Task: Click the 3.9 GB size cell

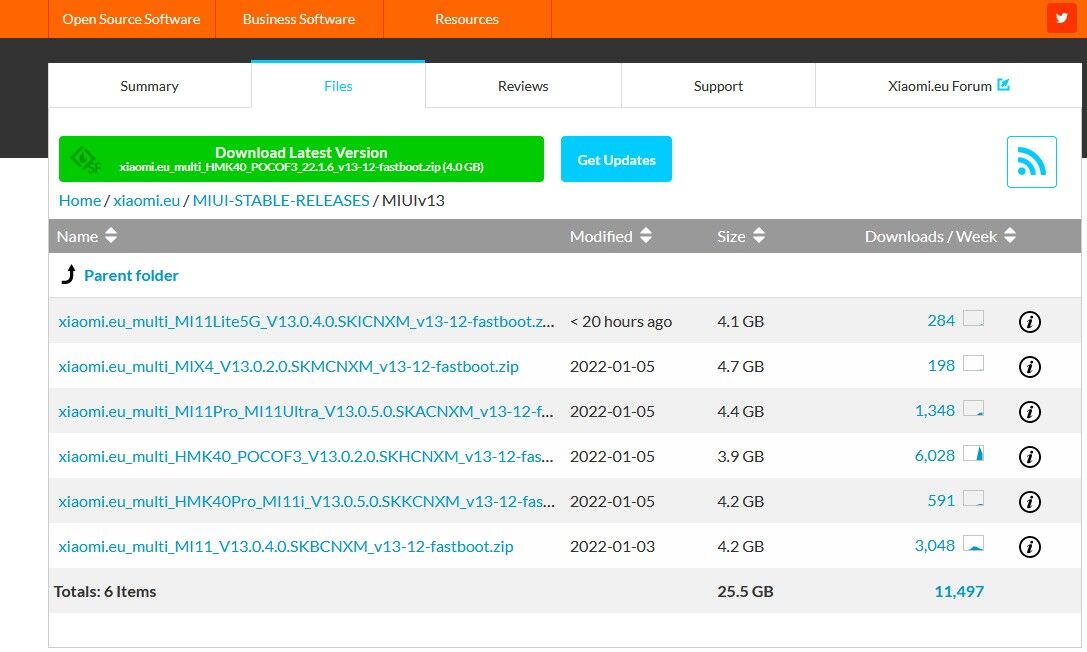Action: [740, 457]
